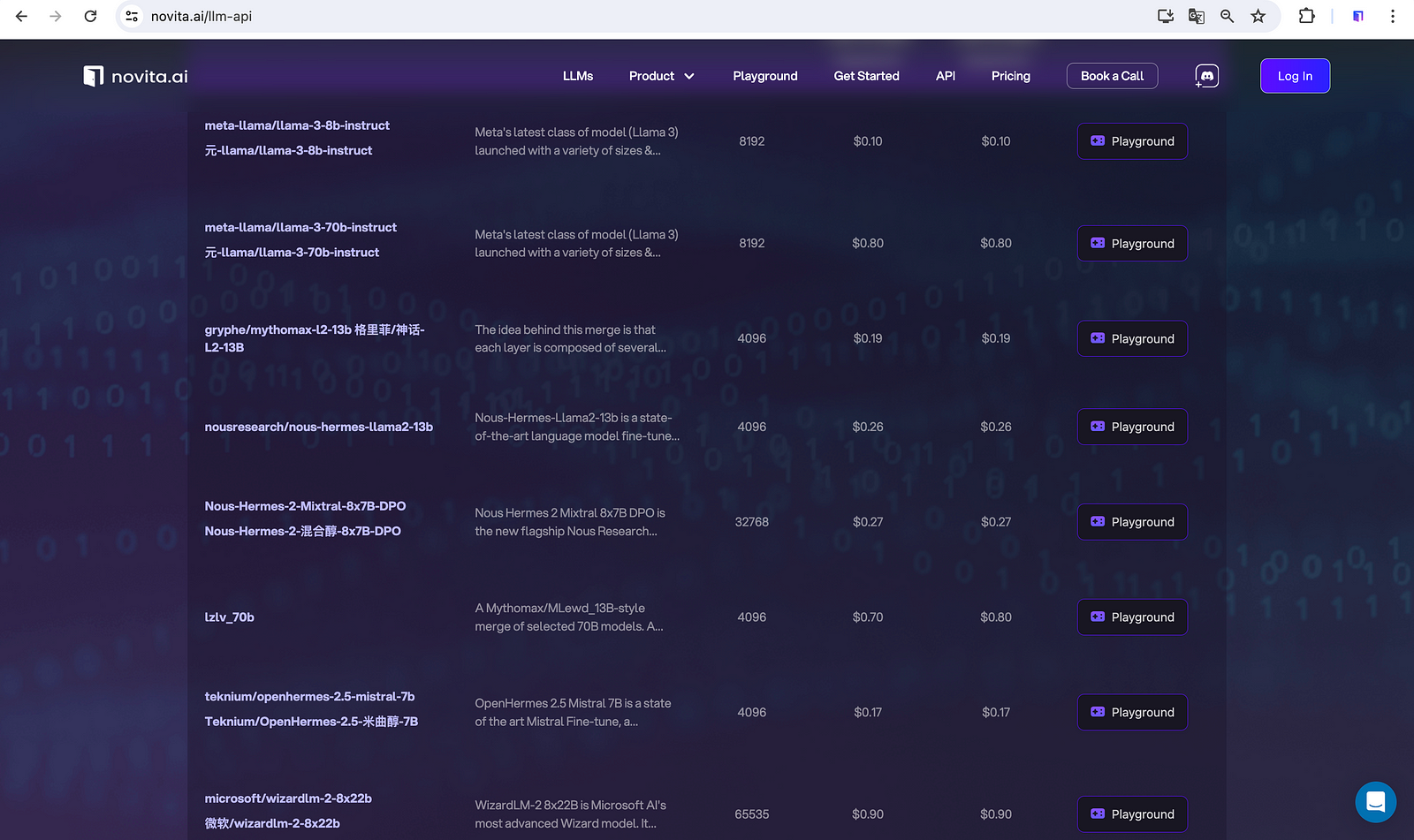This screenshot has width=1414, height=840.
Task: Open Playground for nous-hermes-llama2-13b
Action: [1132, 427]
